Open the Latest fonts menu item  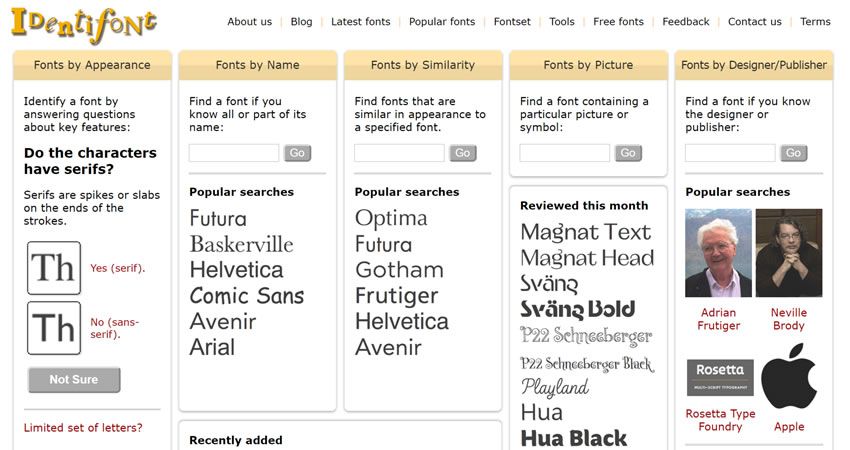click(360, 22)
